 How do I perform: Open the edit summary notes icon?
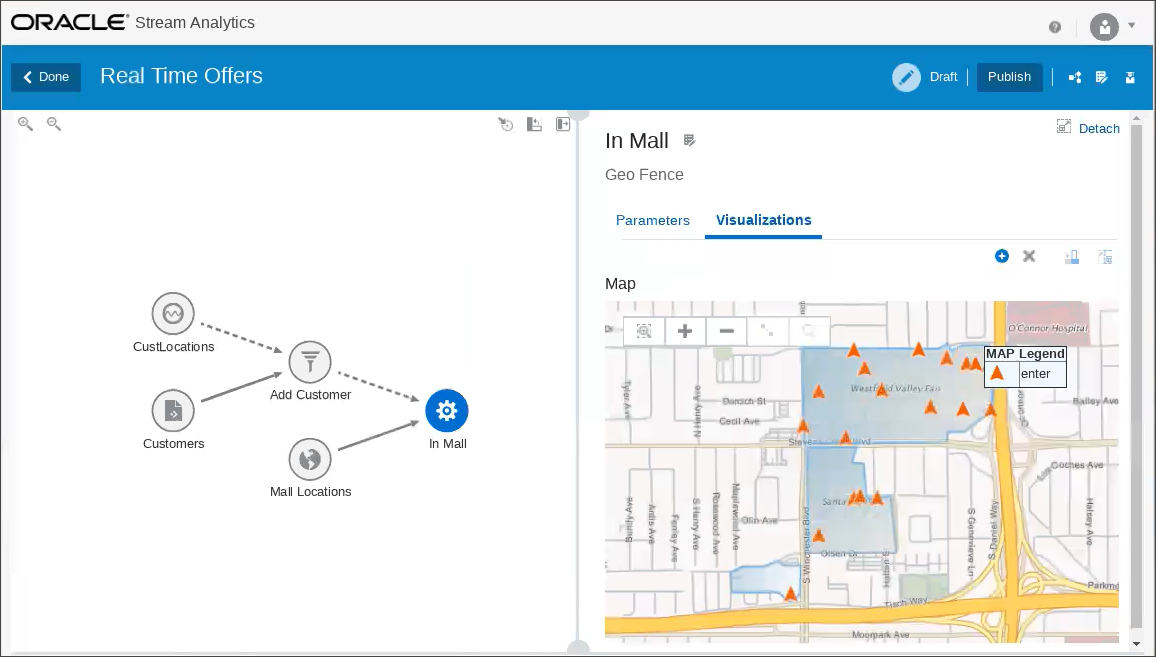1101,77
